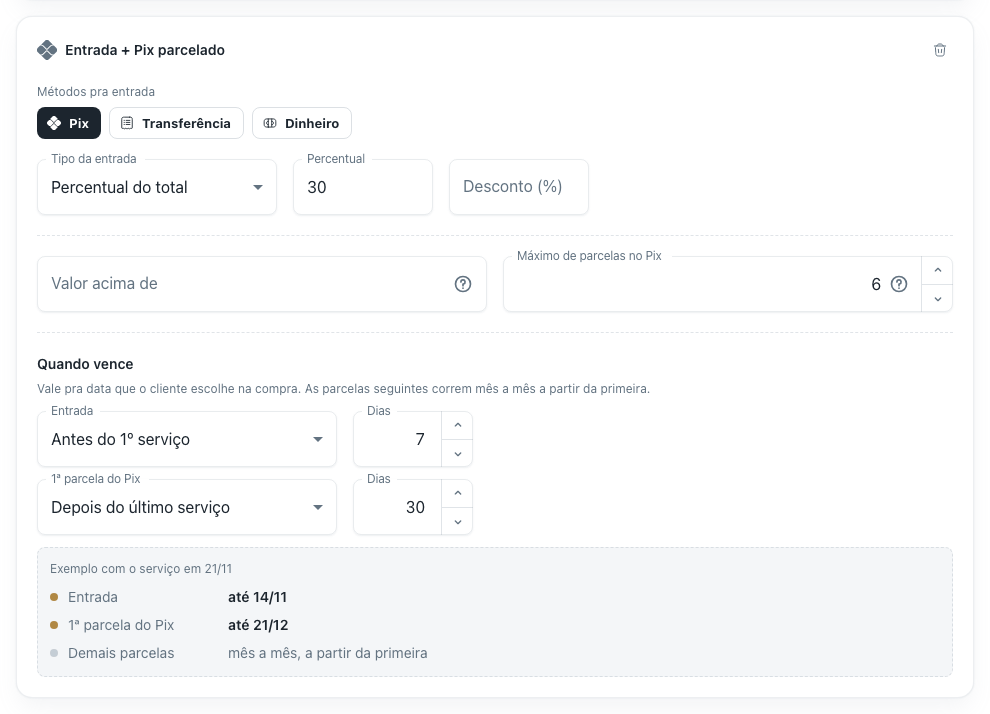This screenshot has height=714, width=990.
Task: Open the 1ª parcela do Pix dropdown
Action: pyautogui.click(x=187, y=507)
